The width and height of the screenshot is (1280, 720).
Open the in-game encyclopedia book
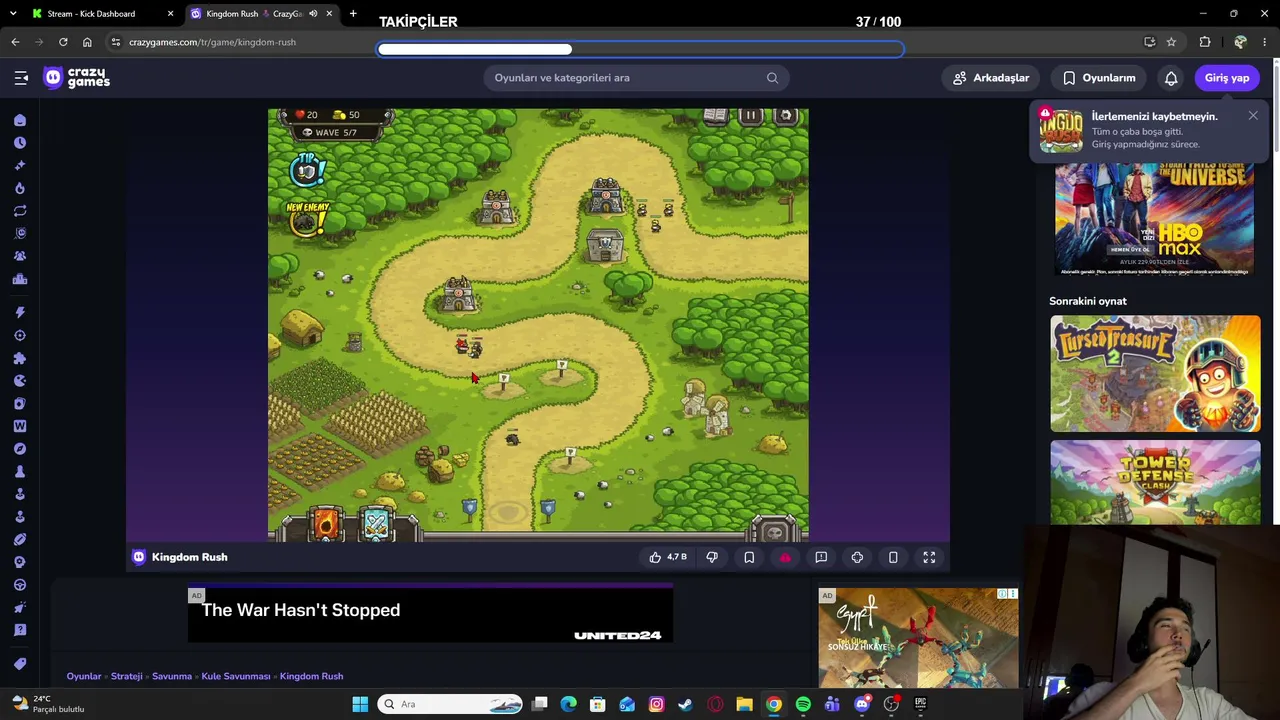[x=716, y=116]
